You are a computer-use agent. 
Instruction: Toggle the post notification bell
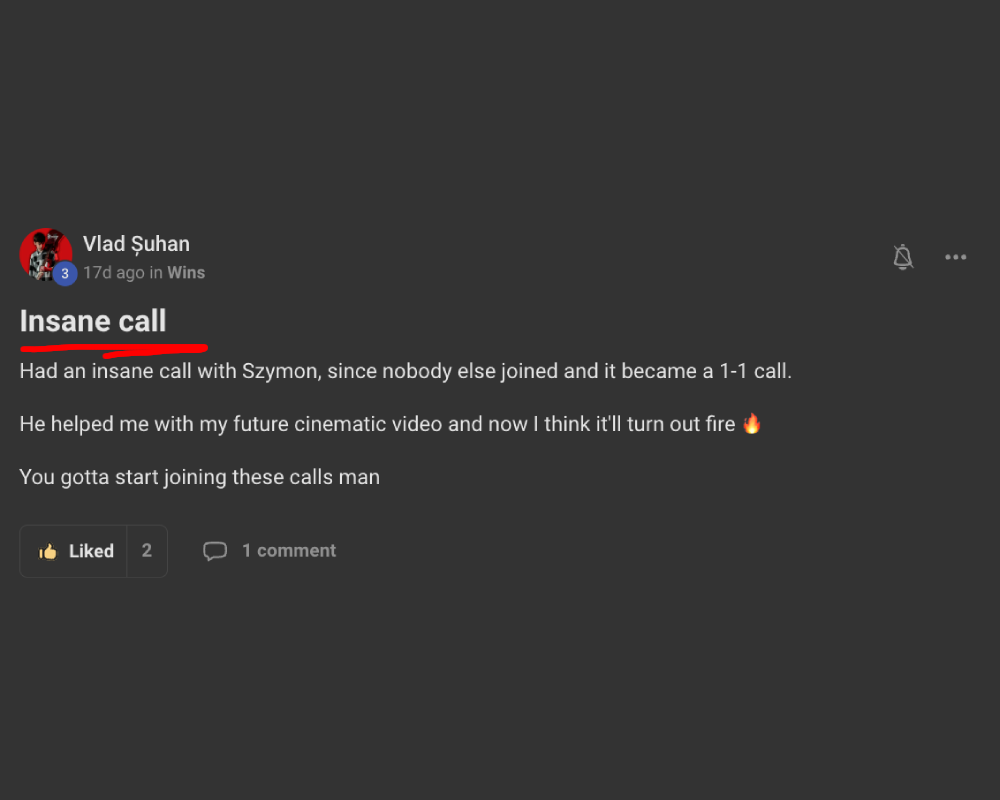point(903,257)
